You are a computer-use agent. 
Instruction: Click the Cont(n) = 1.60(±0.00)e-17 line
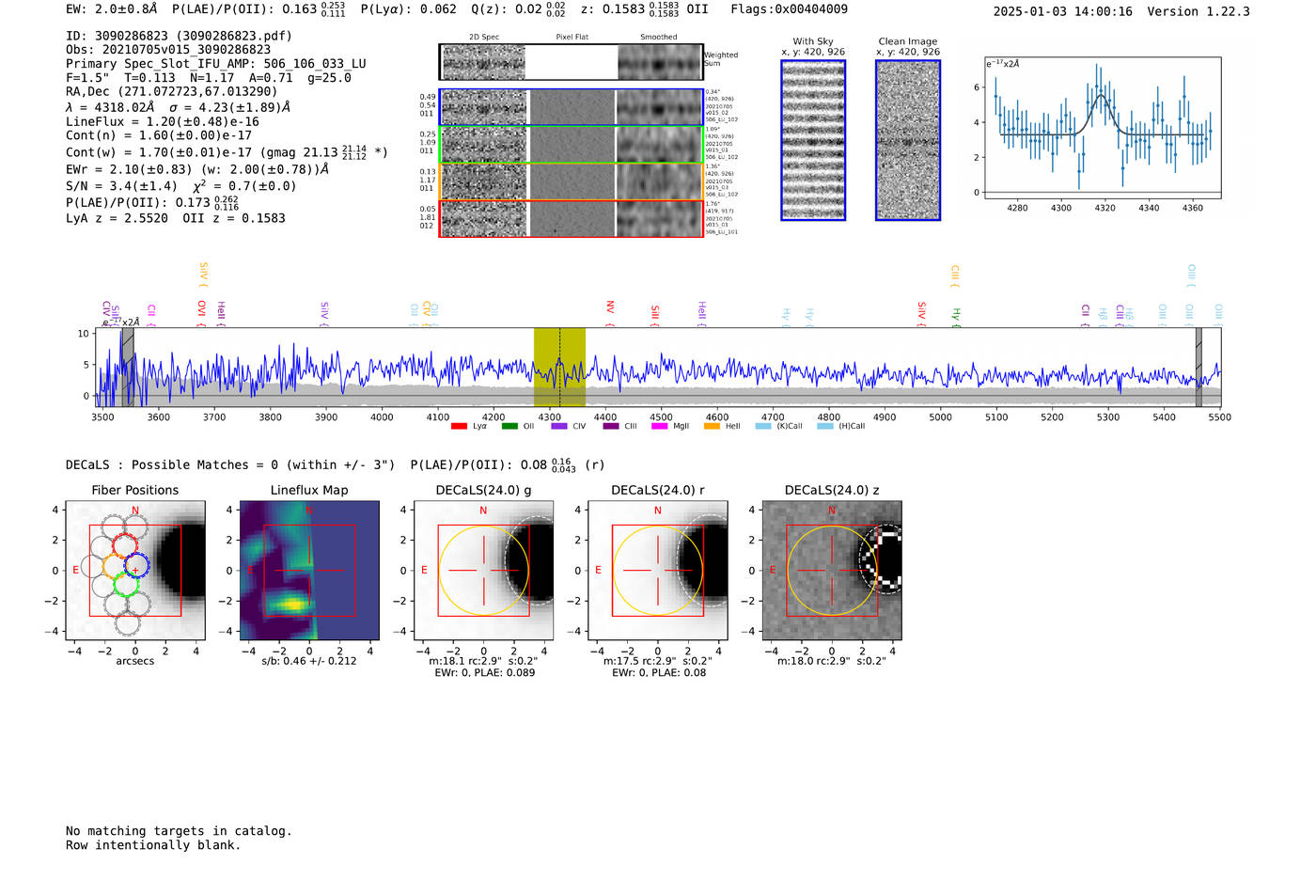159,135
